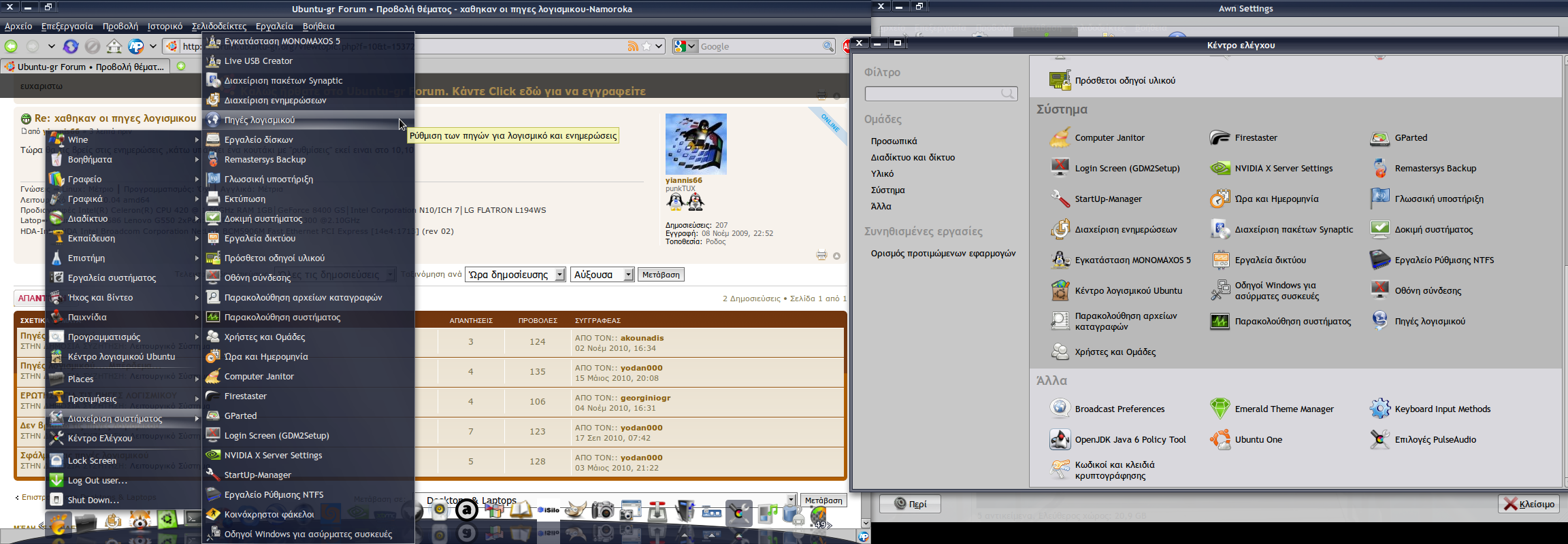This screenshot has width=1568, height=544.
Task: Launch Emerald Theme Manager
Action: coord(1272,409)
